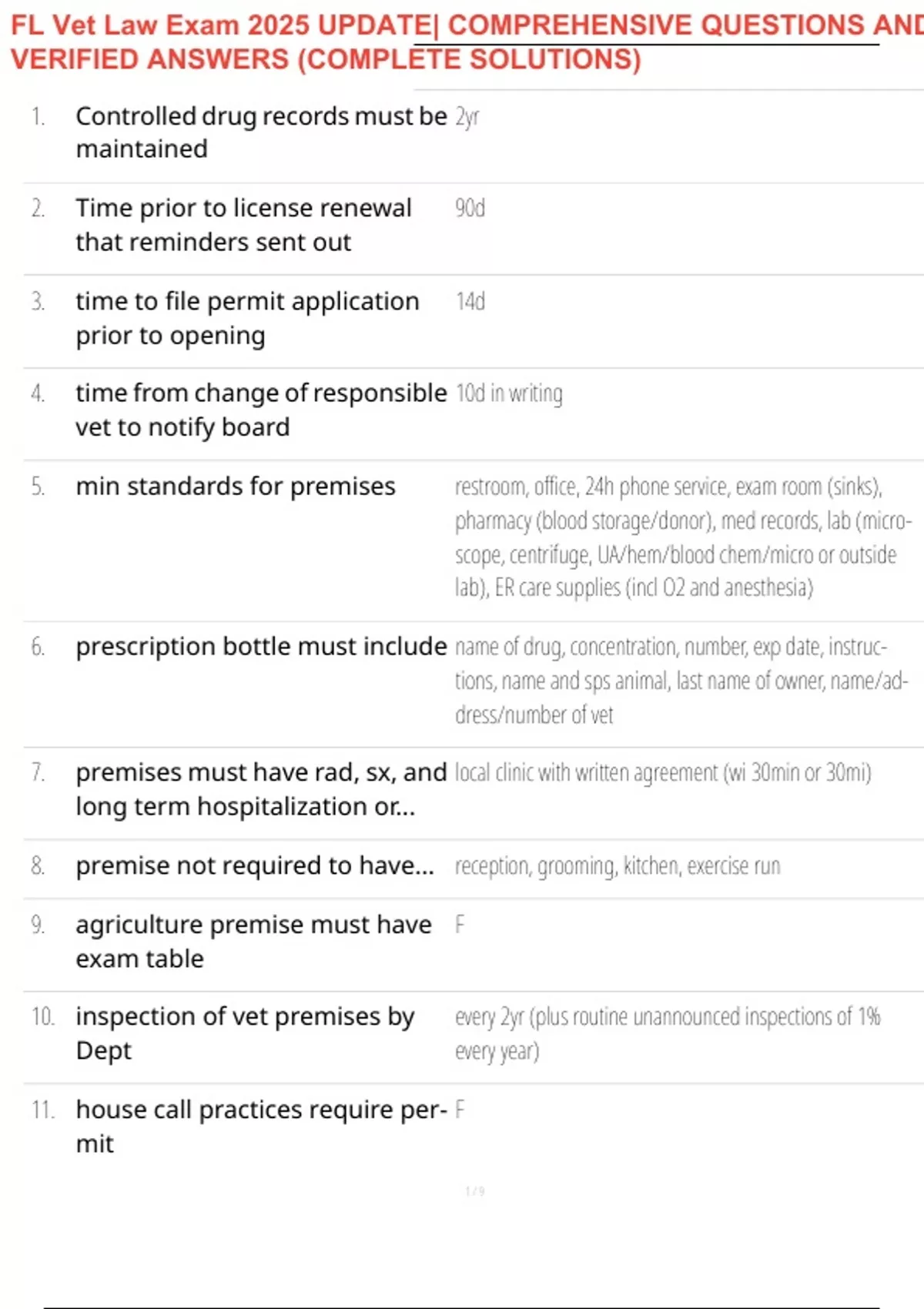924x1309 pixels.
Task: Select question 4 about change of responsible vet
Action: pyautogui.click(x=260, y=410)
